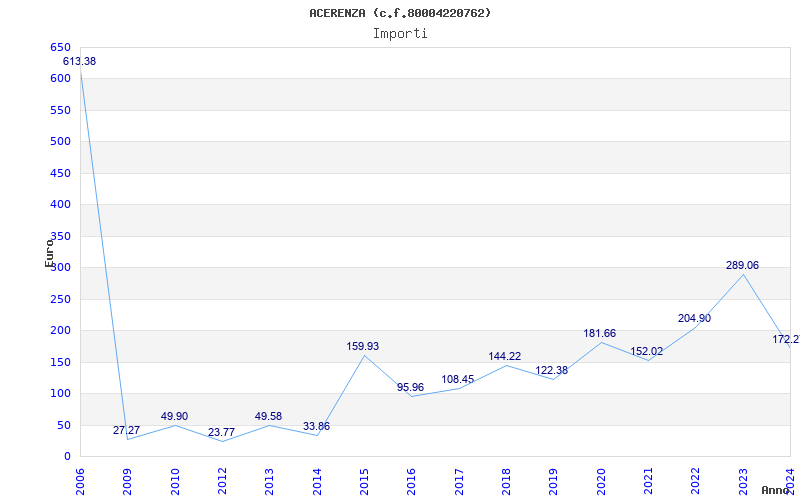Click the 2021 x-axis year label

point(648,482)
